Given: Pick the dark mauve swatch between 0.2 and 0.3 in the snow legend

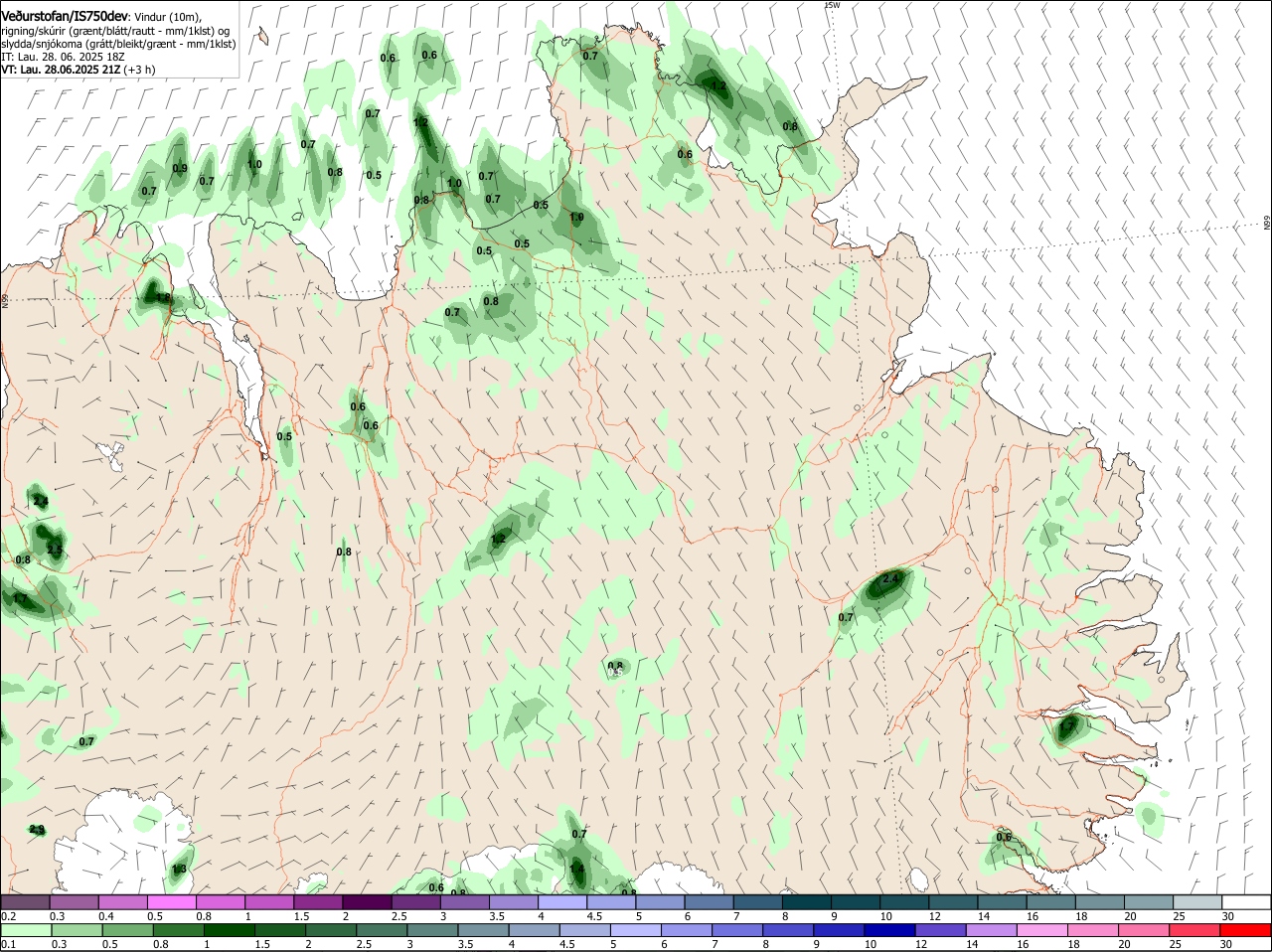Looking at the screenshot, I should click(x=25, y=902).
